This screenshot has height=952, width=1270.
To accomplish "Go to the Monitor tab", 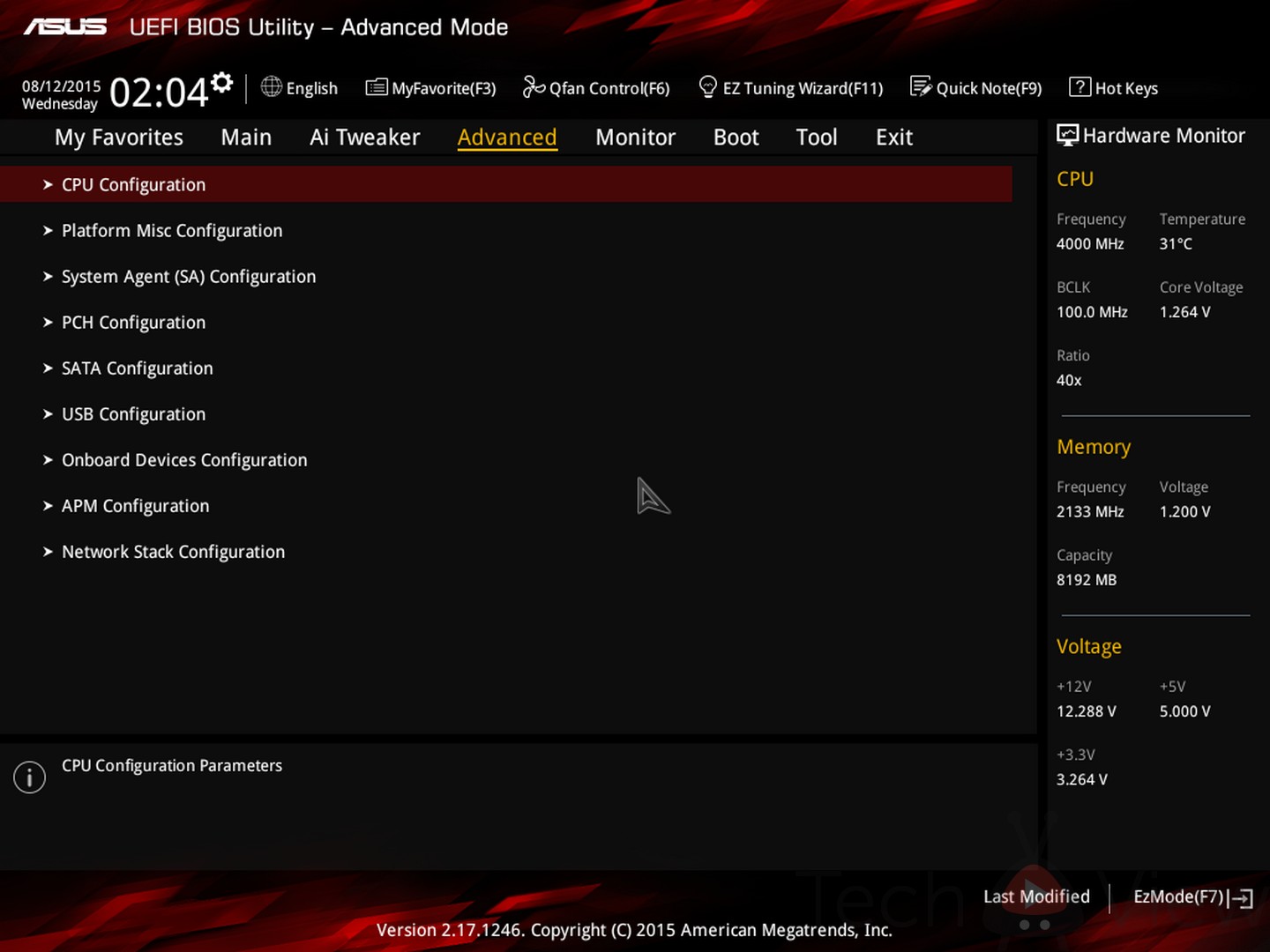I will click(x=635, y=138).
